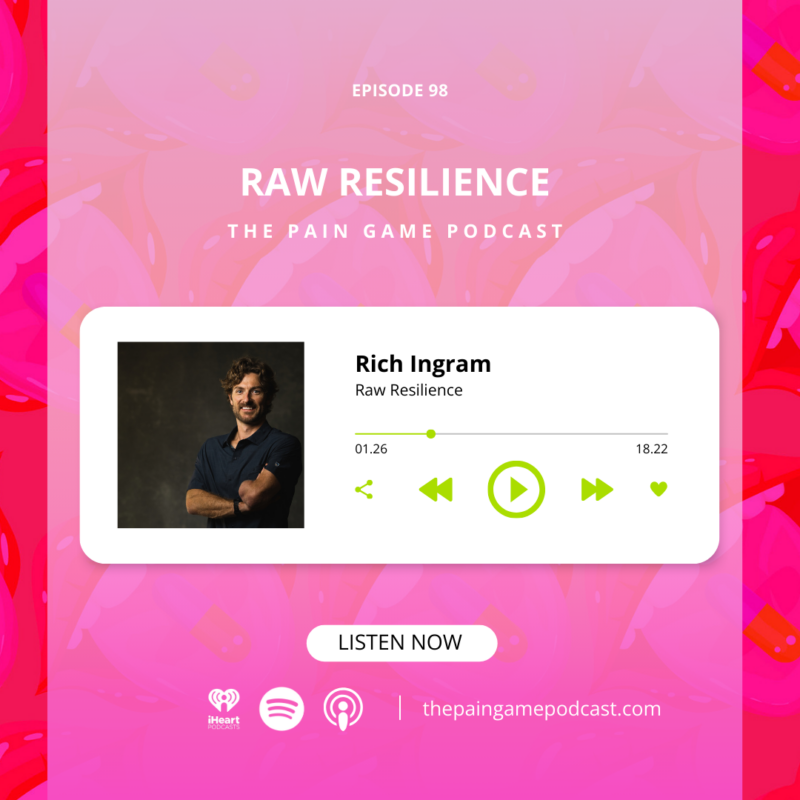This screenshot has width=800, height=800.
Task: Visit thepaingamepodcast.com link
Action: 541,708
